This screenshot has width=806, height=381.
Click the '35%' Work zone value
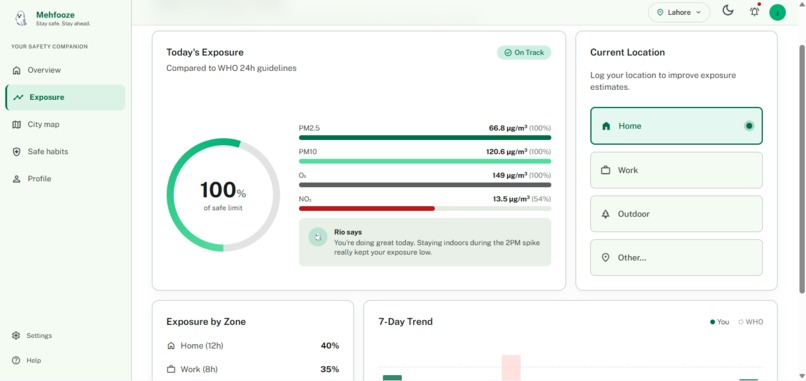(x=330, y=370)
